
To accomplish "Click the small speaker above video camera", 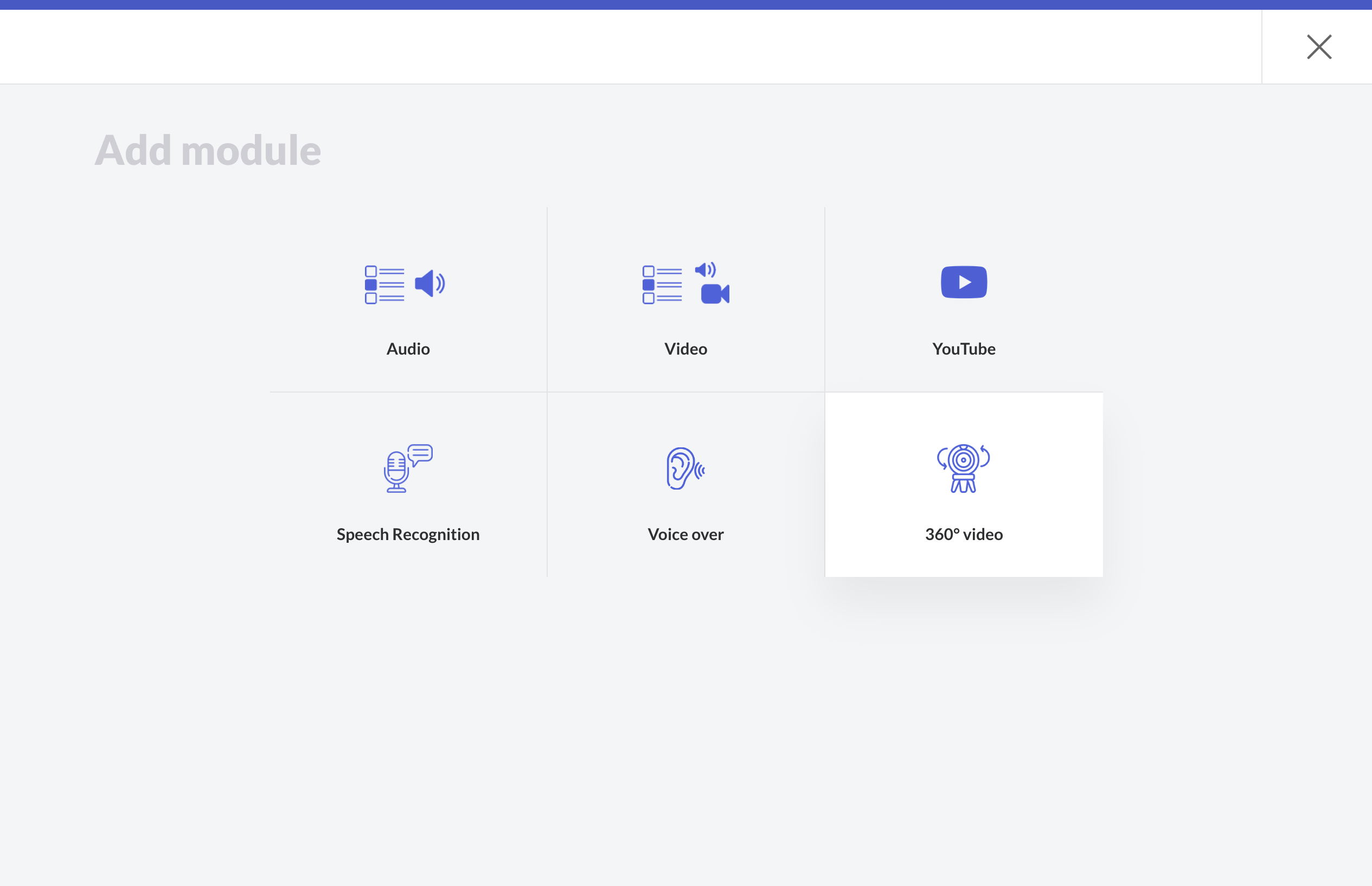I will [706, 270].
